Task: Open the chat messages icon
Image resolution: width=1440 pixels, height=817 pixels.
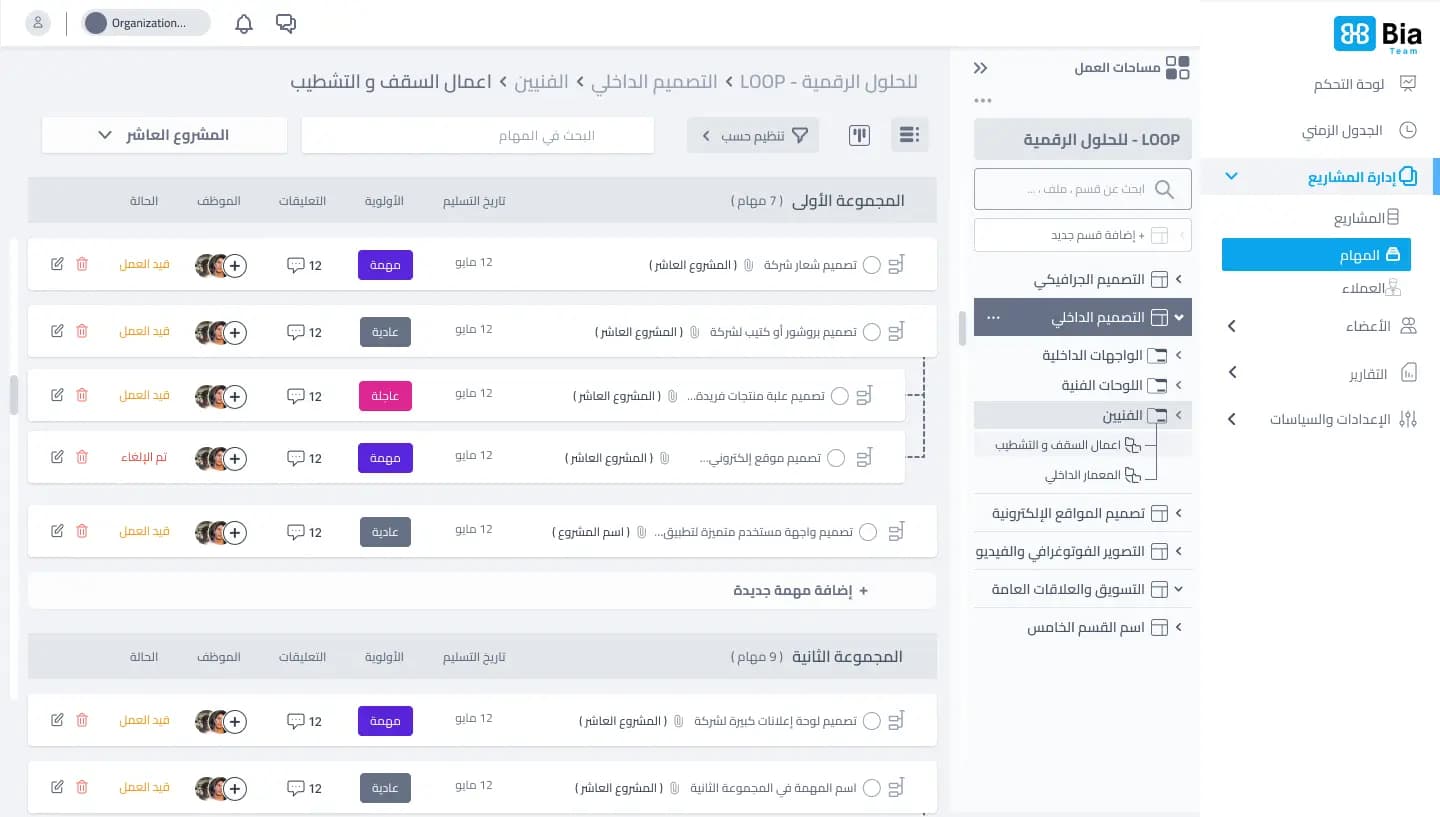Action: click(x=286, y=22)
